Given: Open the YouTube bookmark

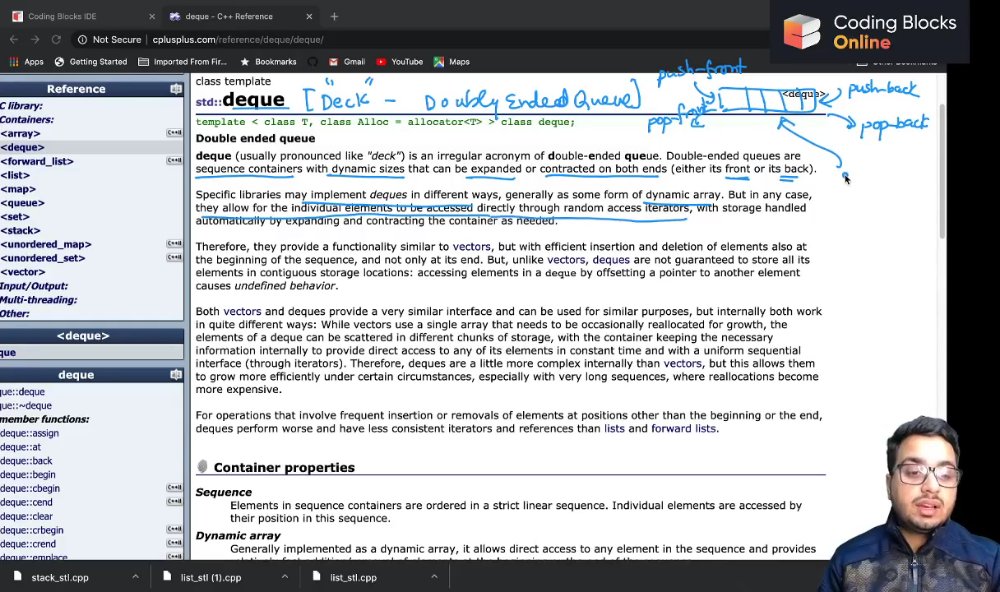Looking at the screenshot, I should tap(400, 62).
